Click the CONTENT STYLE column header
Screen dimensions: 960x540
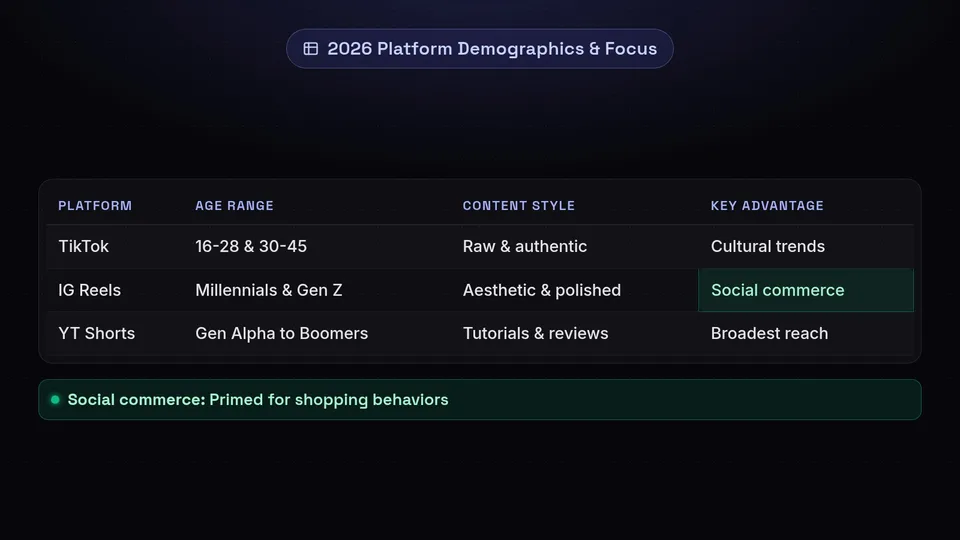click(519, 206)
